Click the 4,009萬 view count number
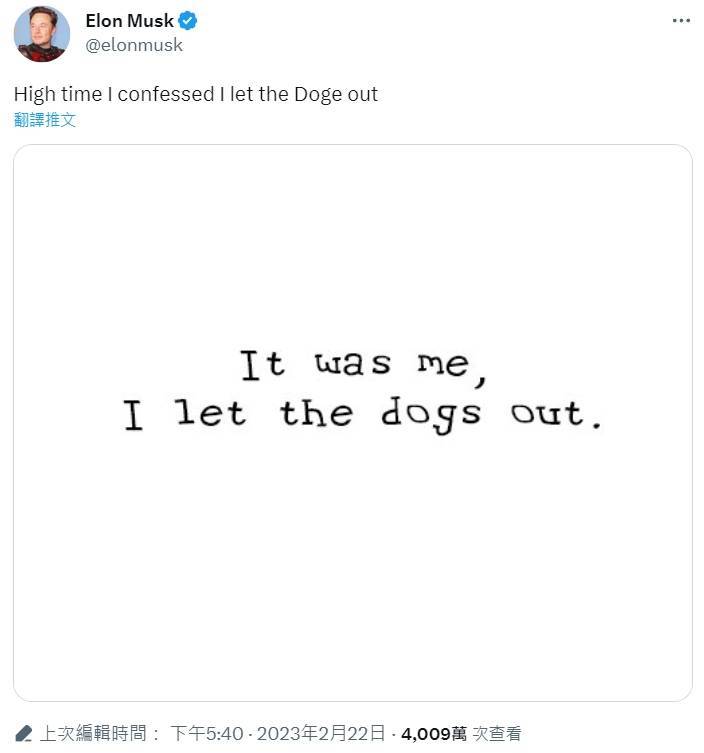The width and height of the screenshot is (704, 753). pos(434,734)
